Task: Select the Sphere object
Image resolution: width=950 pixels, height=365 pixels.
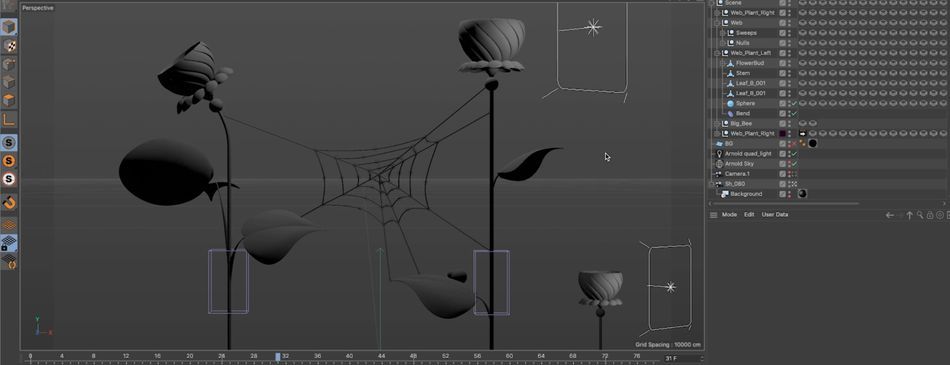Action: point(745,104)
